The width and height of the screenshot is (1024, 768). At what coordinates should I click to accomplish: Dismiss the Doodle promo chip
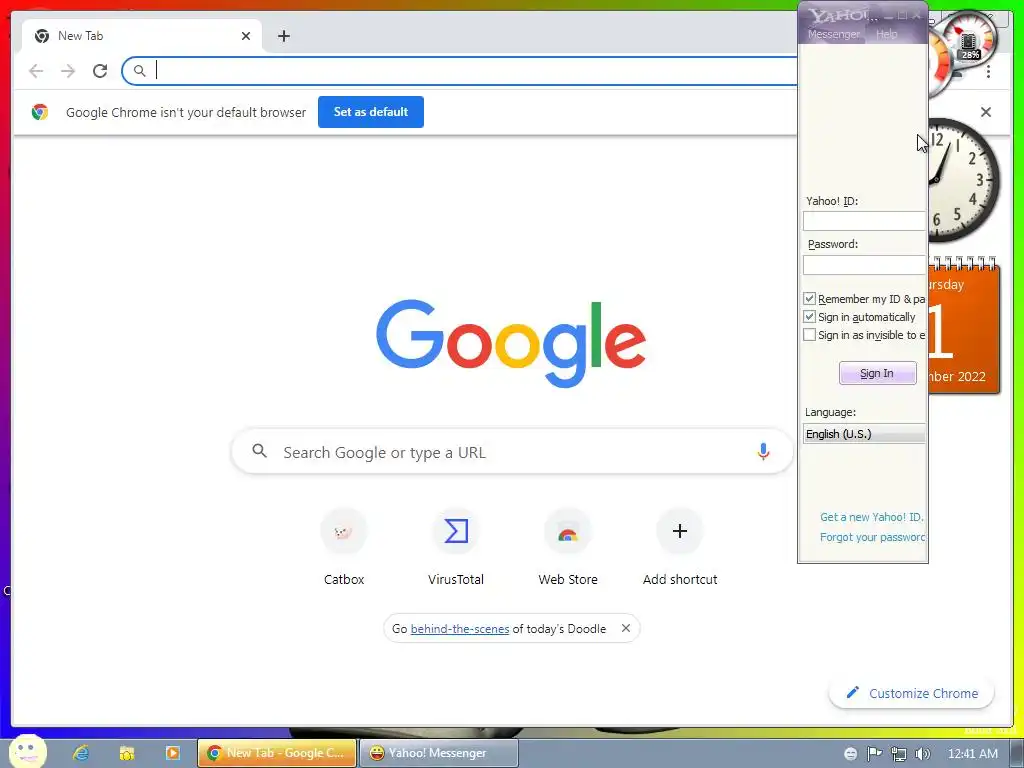click(626, 628)
